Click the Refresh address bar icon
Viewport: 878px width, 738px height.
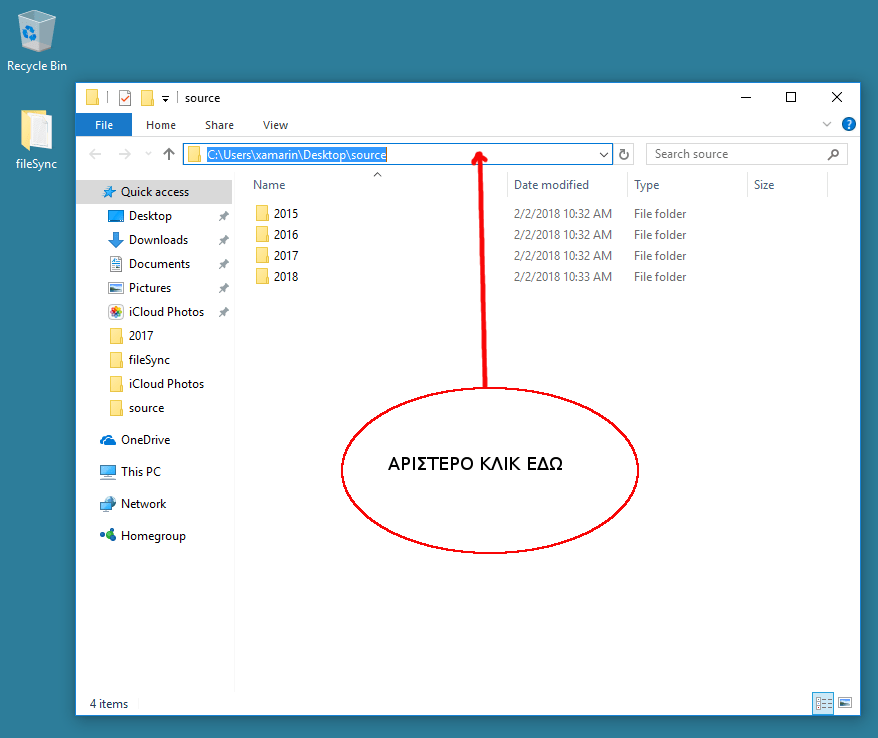[x=623, y=153]
